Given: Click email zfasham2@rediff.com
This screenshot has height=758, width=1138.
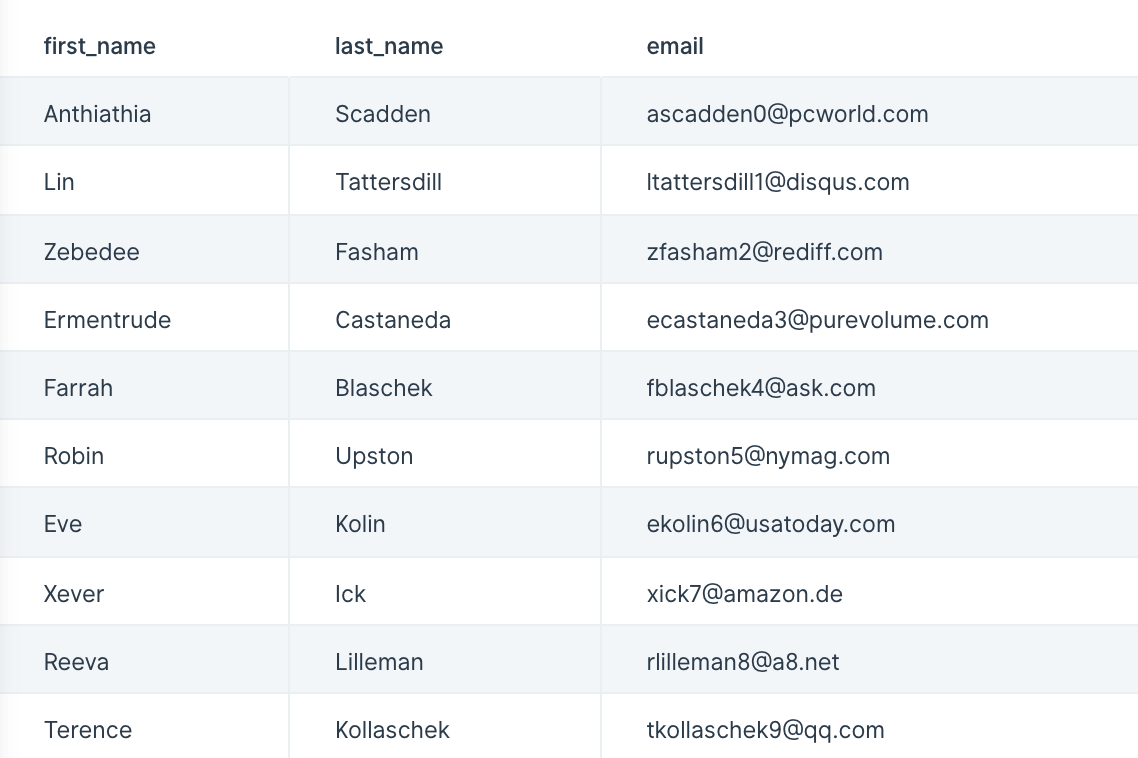Looking at the screenshot, I should [x=765, y=252].
